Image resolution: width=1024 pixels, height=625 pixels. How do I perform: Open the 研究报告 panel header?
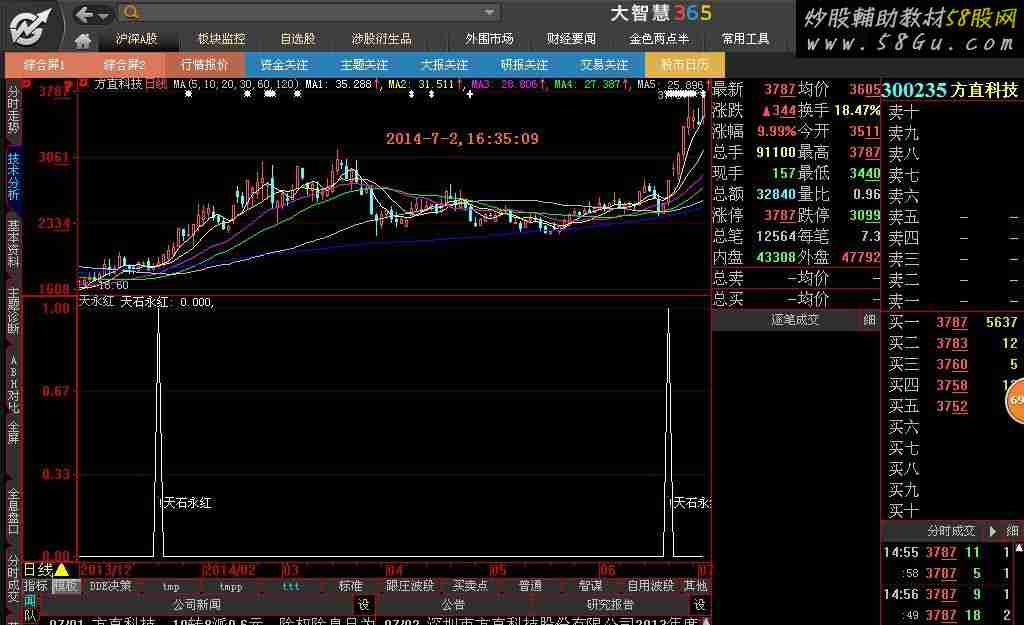tap(609, 605)
